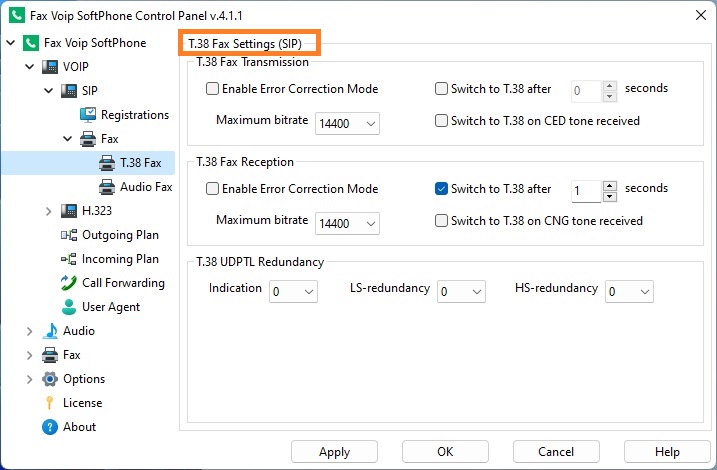Open the Call Forwarding arrow icon

tap(69, 283)
